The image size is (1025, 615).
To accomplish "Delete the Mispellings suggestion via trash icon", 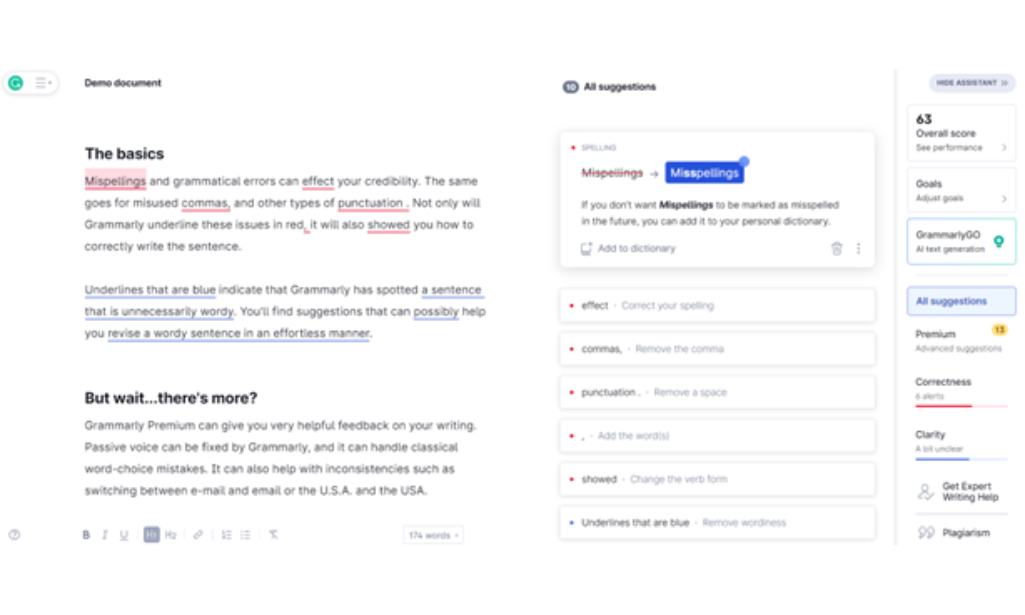I will [x=838, y=248].
